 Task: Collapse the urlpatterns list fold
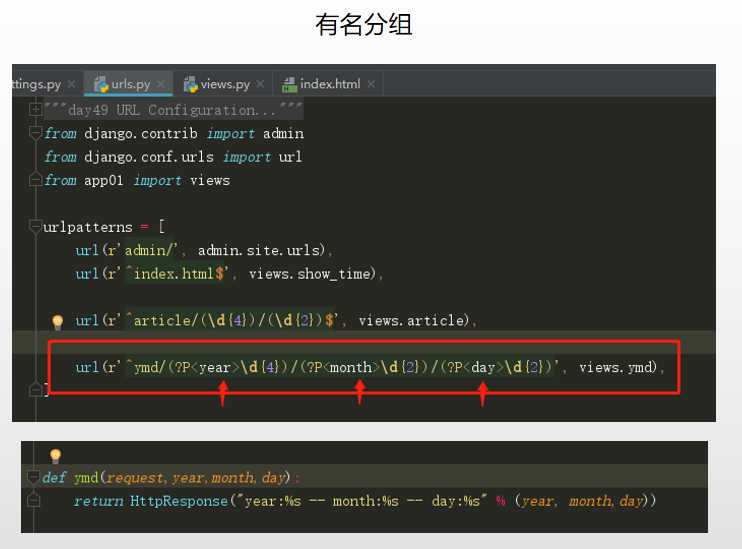pyautogui.click(x=35, y=226)
